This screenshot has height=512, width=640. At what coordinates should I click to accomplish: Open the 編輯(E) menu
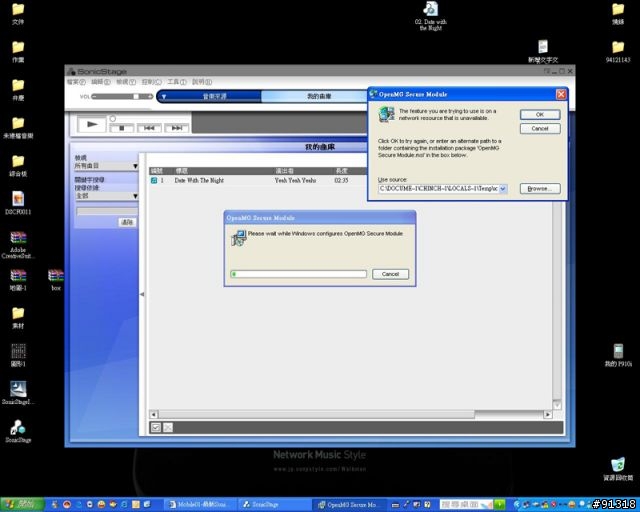101,82
